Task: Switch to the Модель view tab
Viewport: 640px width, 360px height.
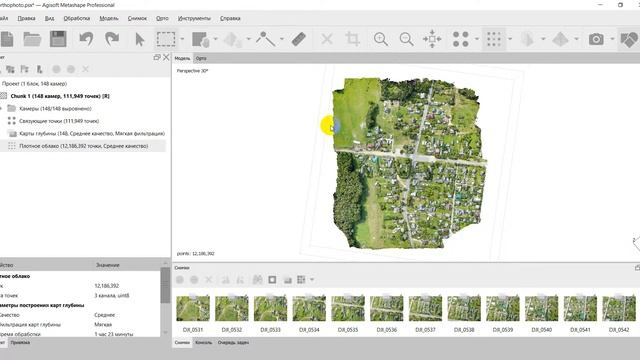Action: click(182, 58)
